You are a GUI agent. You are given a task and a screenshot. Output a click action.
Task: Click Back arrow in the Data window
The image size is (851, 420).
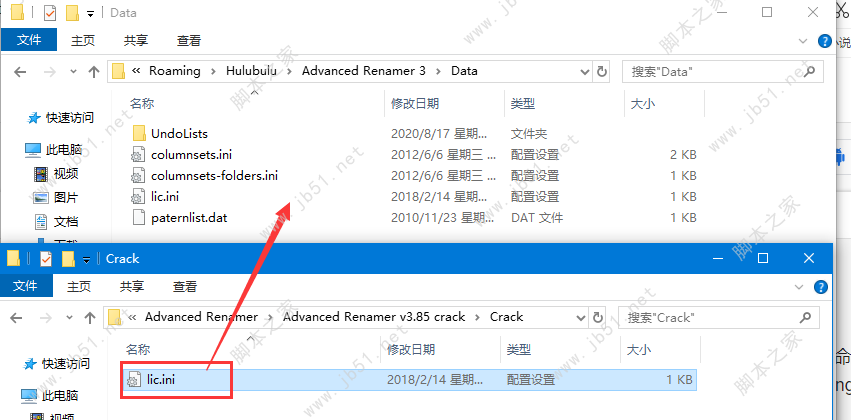[x=20, y=72]
